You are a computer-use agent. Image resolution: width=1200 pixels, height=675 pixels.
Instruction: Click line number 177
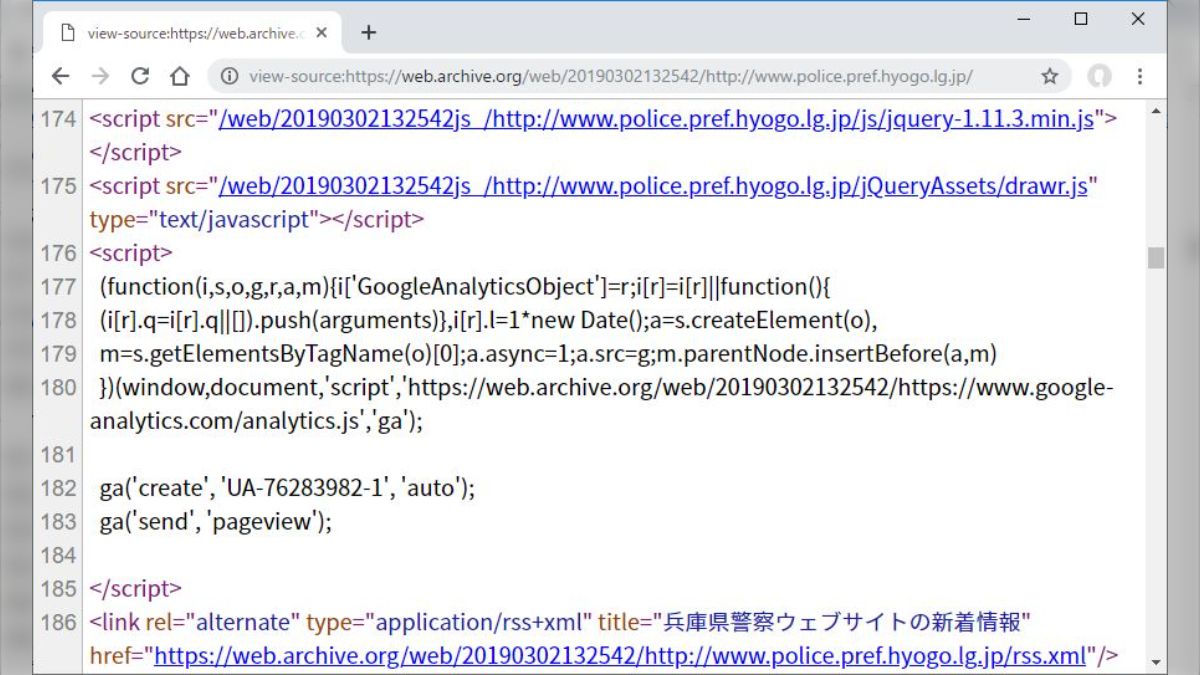point(58,287)
